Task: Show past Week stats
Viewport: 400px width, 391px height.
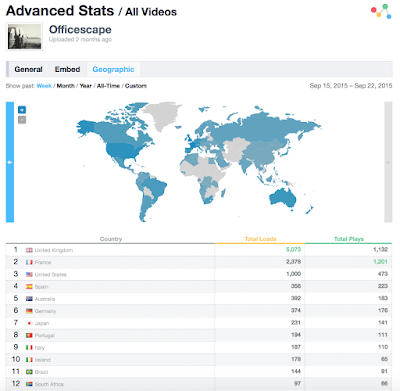Action: click(x=44, y=86)
